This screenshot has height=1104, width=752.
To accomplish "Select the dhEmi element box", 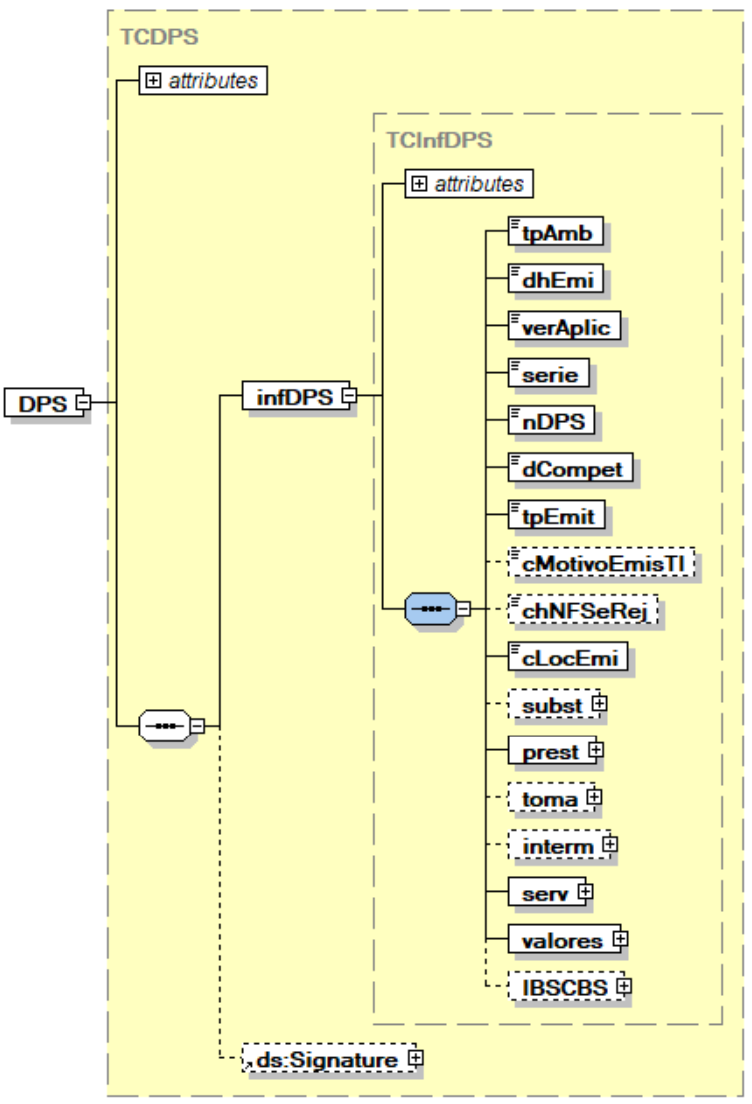I will coord(557,280).
